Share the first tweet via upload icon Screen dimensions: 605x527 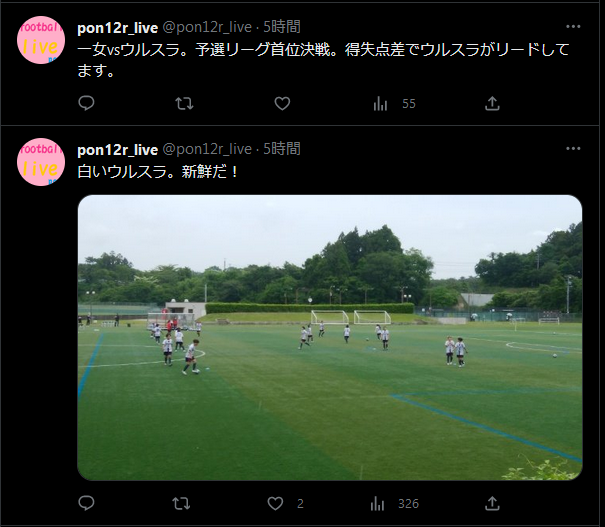pyautogui.click(x=492, y=103)
